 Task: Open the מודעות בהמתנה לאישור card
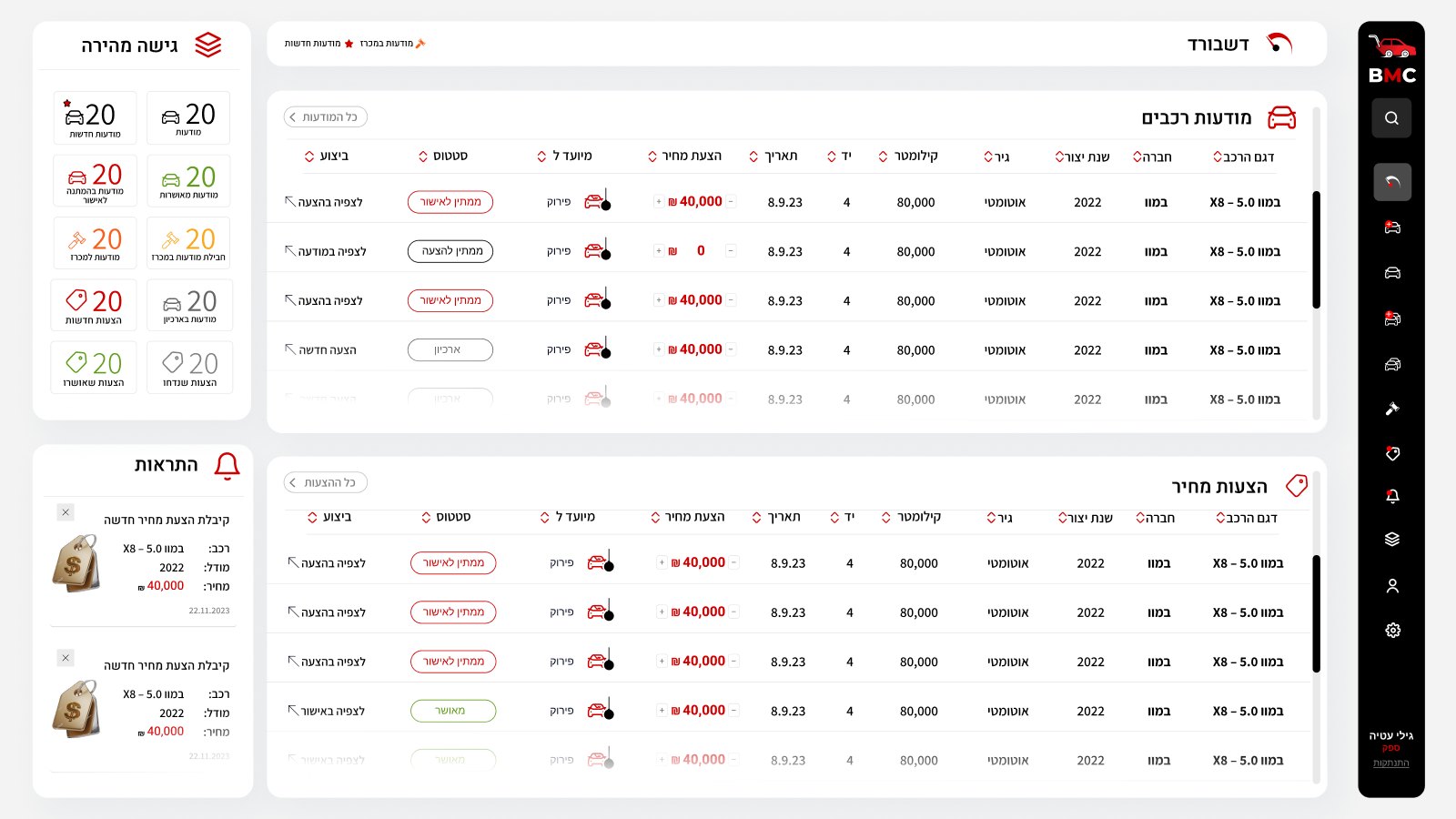click(x=95, y=180)
